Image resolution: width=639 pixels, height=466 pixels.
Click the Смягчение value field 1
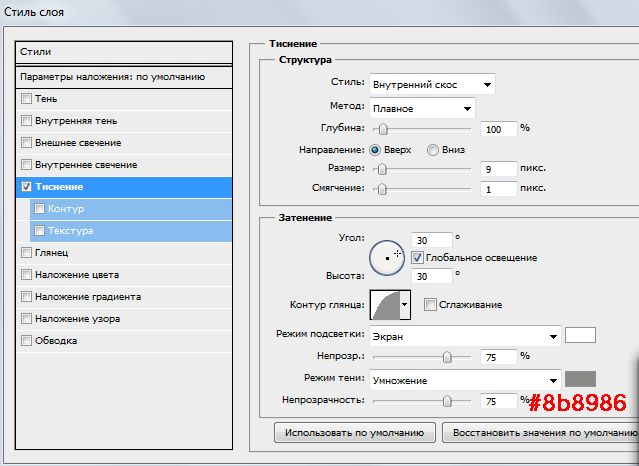tap(499, 189)
